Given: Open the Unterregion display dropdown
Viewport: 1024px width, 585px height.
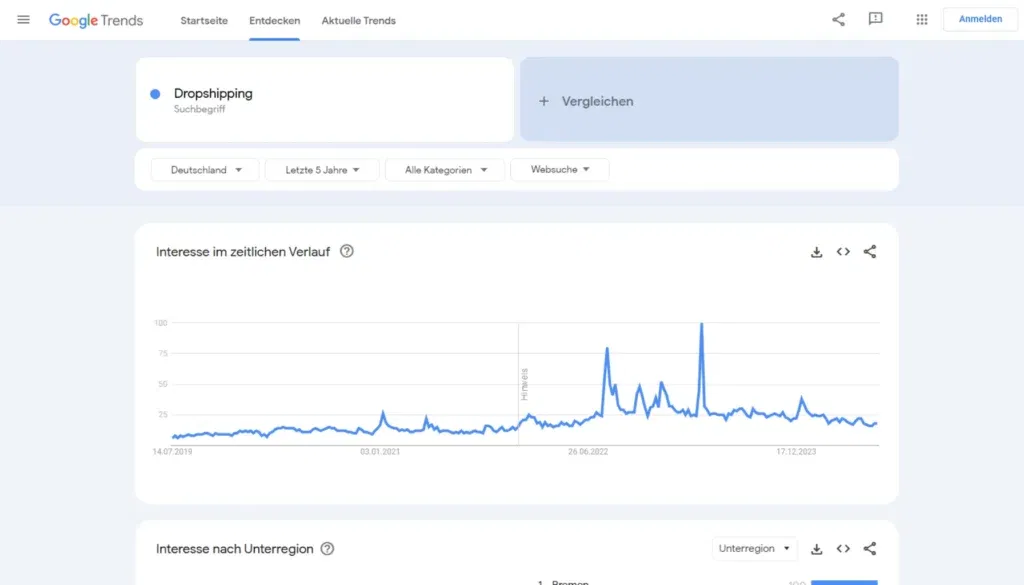Looking at the screenshot, I should [755, 548].
